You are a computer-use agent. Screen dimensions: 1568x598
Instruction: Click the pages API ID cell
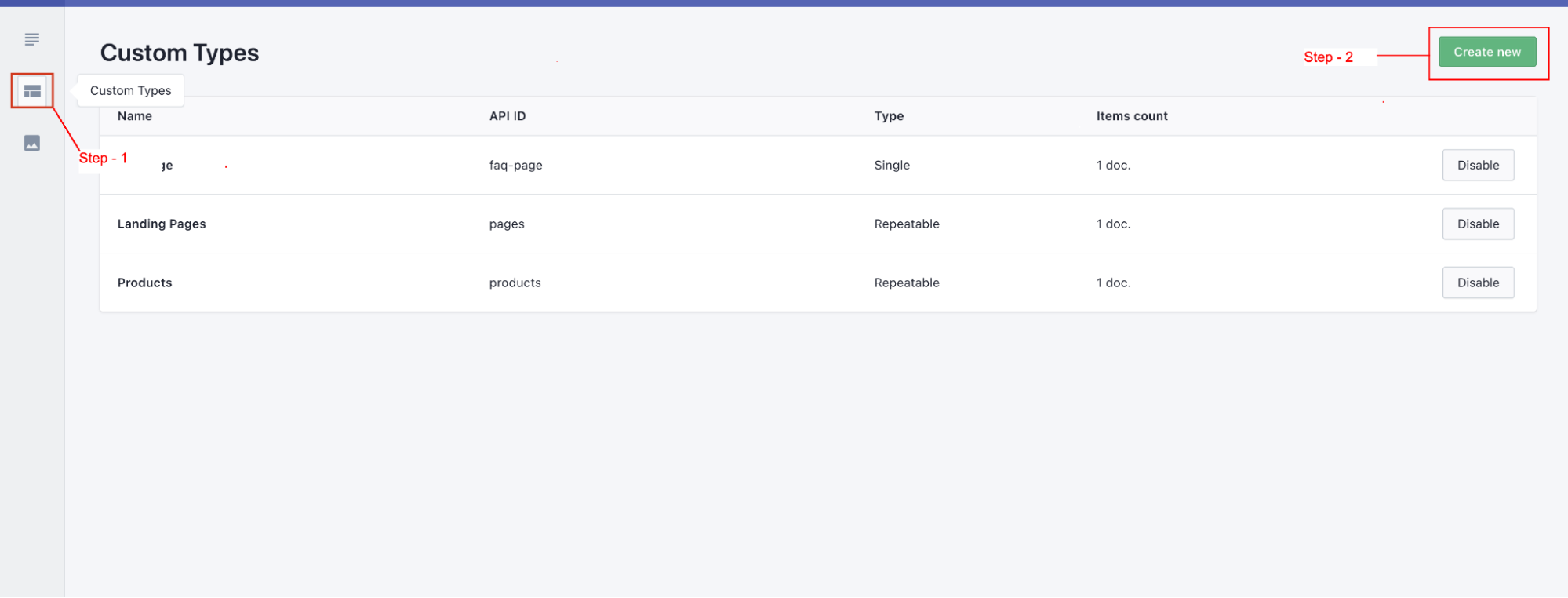507,224
